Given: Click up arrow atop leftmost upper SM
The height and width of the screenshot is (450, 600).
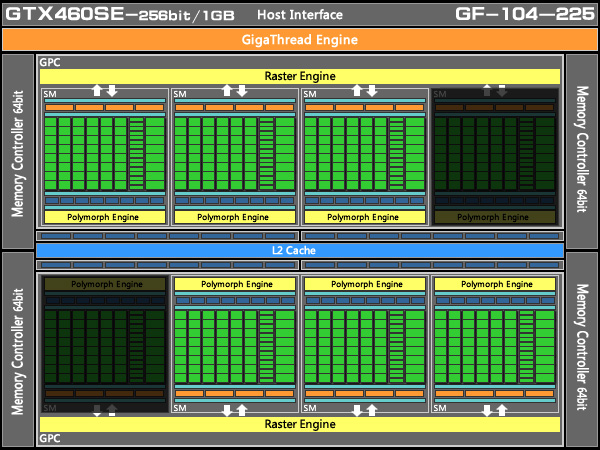Looking at the screenshot, I should pyautogui.click(x=97, y=90).
